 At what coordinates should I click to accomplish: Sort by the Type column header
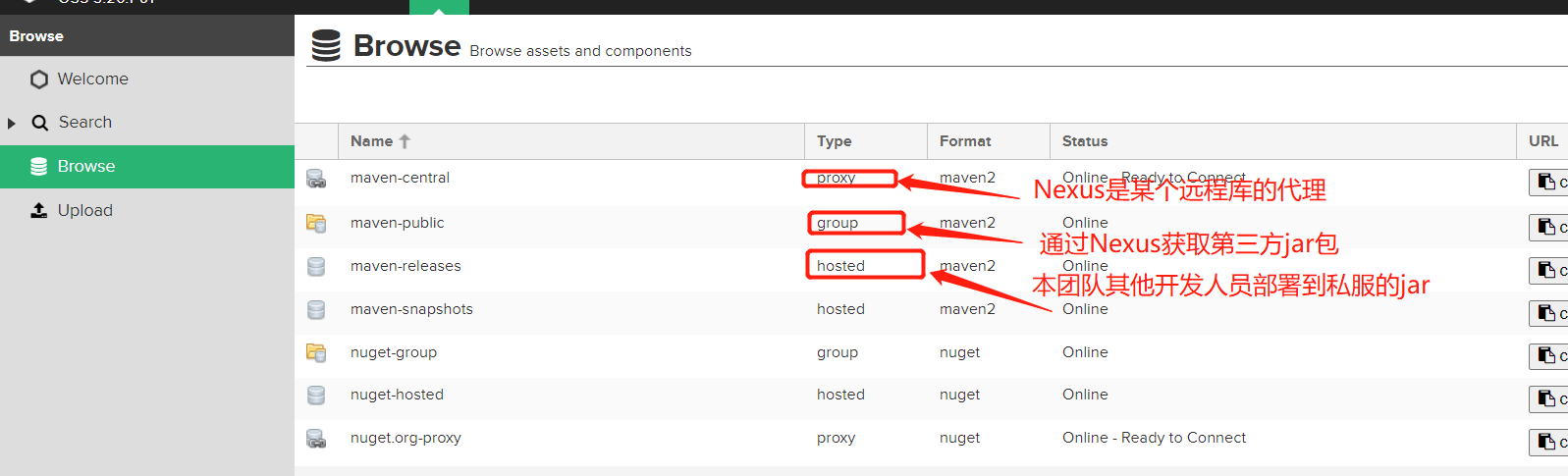pos(866,141)
